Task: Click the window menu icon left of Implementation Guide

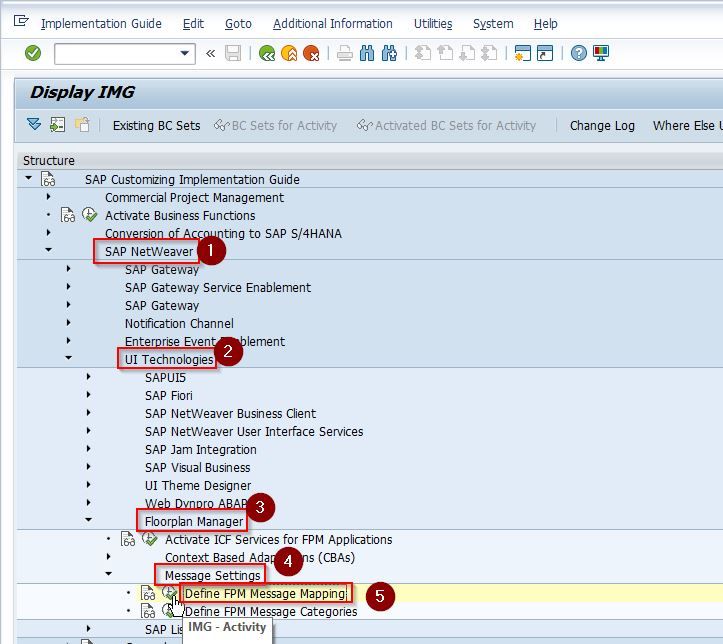Action: (21, 21)
